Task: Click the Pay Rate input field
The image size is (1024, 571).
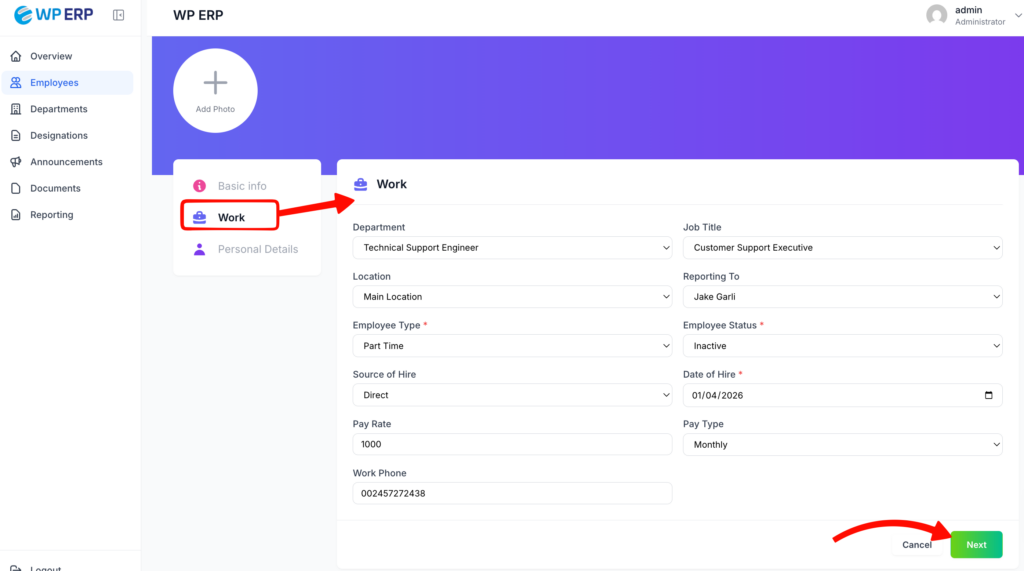Action: [x=512, y=444]
